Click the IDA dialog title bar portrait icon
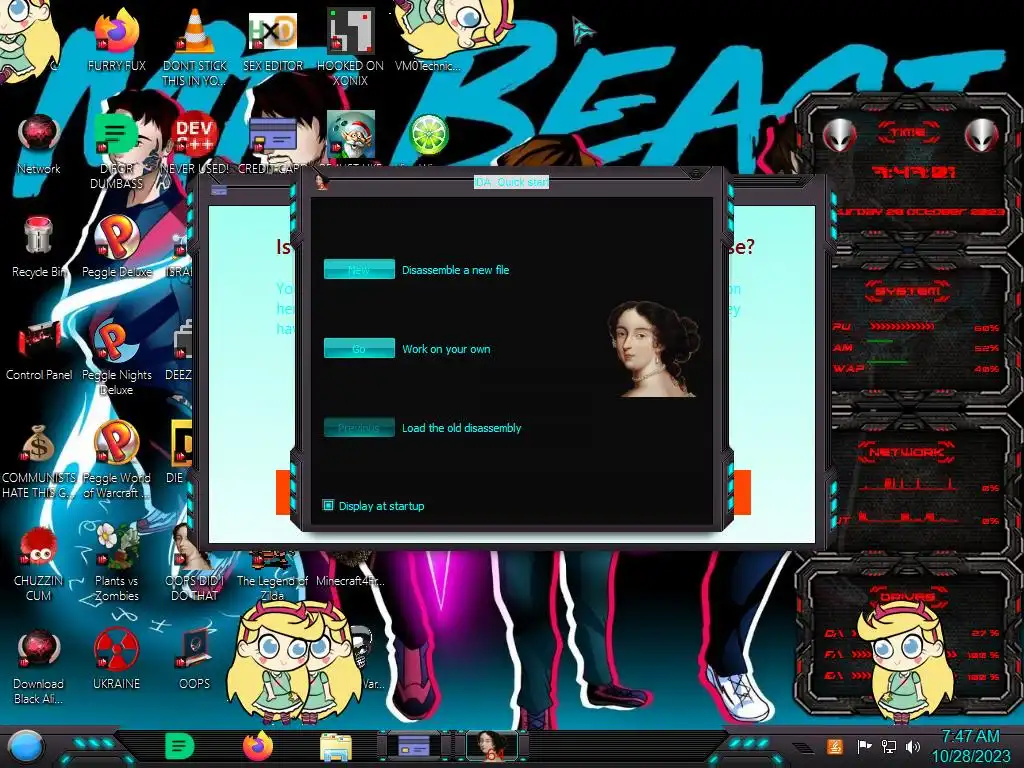 coord(321,182)
